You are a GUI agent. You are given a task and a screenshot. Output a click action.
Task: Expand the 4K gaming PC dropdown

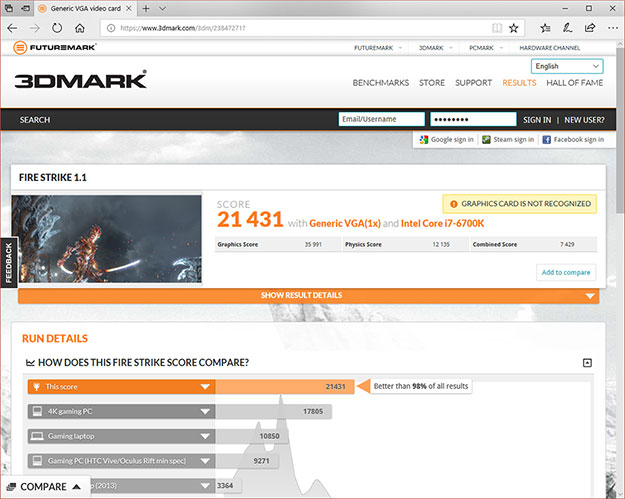click(205, 411)
